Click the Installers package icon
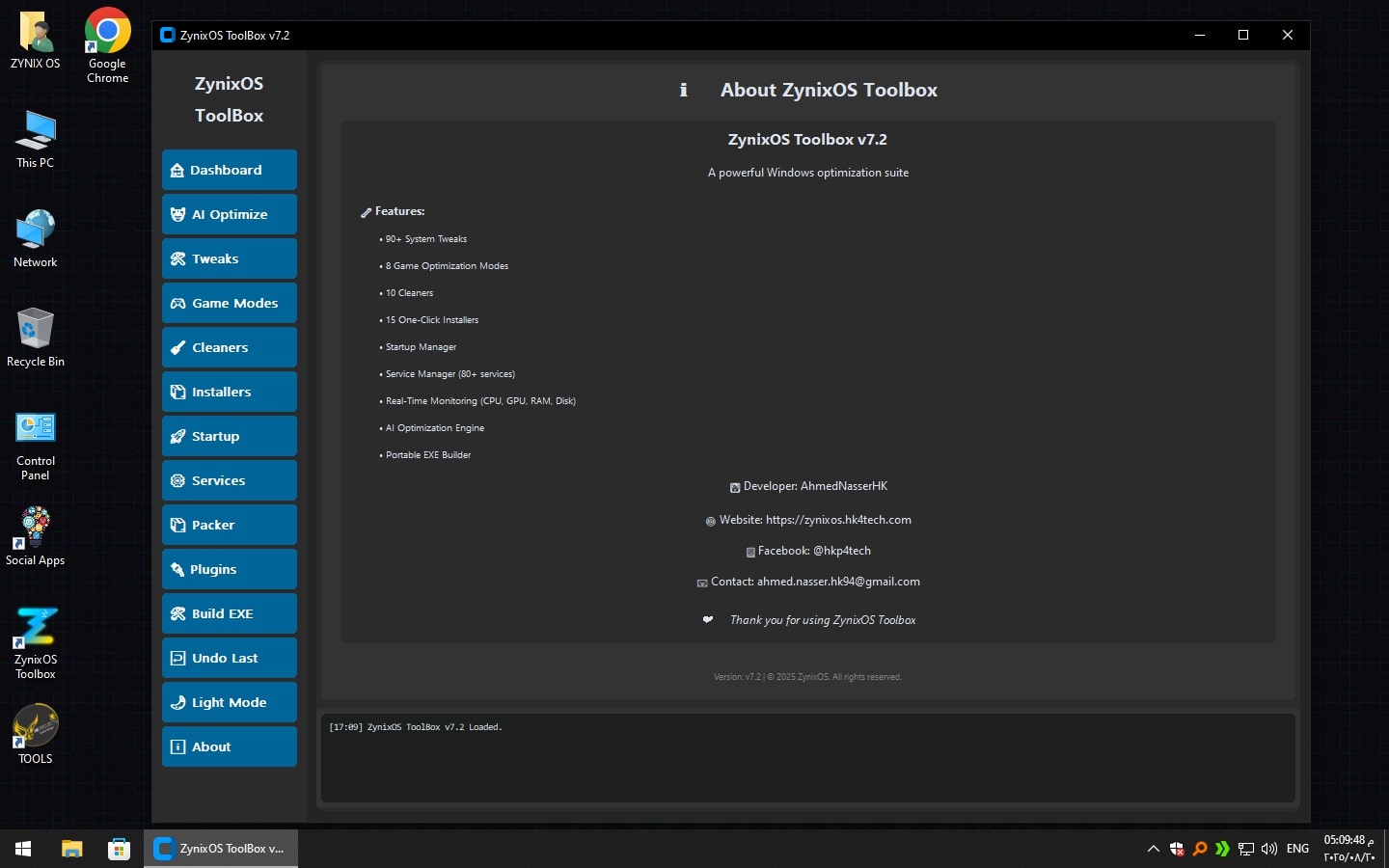This screenshot has width=1389, height=868. pyautogui.click(x=177, y=393)
